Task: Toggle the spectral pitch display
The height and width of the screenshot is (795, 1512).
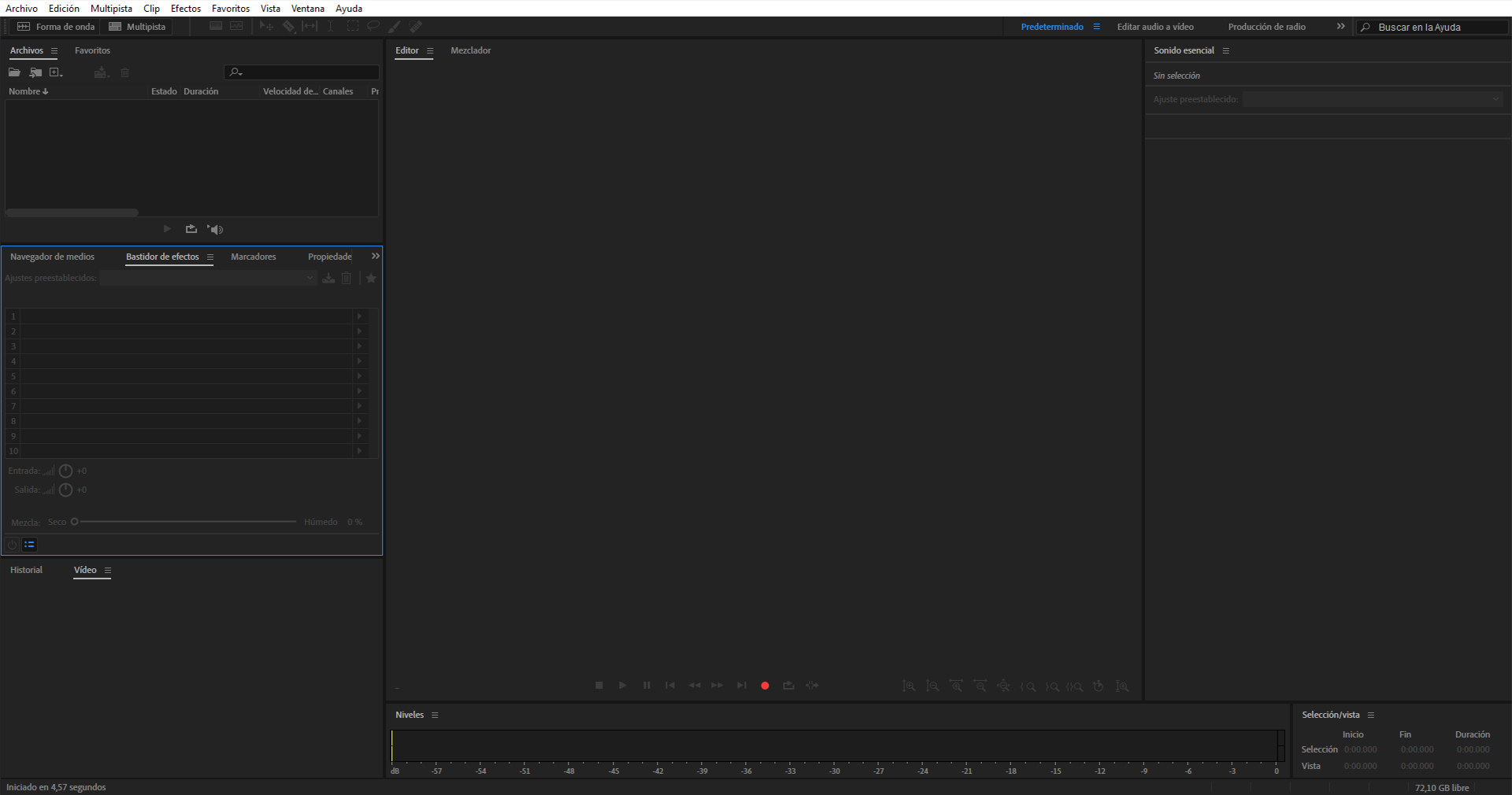Action: (236, 27)
